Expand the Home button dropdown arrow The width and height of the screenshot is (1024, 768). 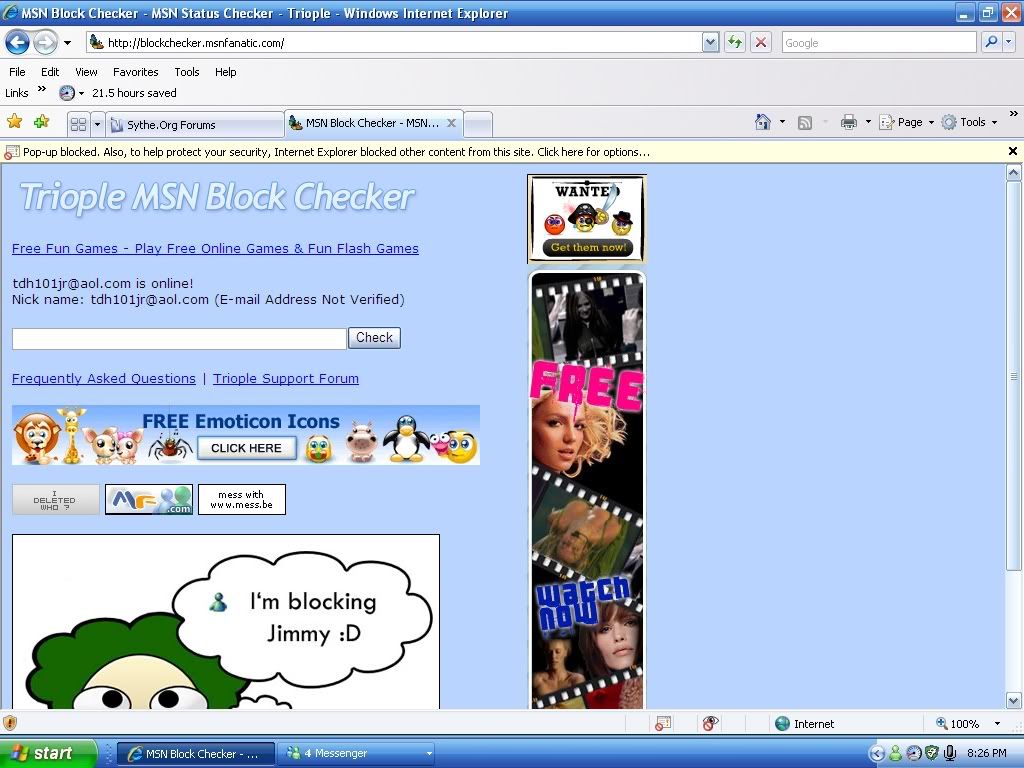click(782, 122)
